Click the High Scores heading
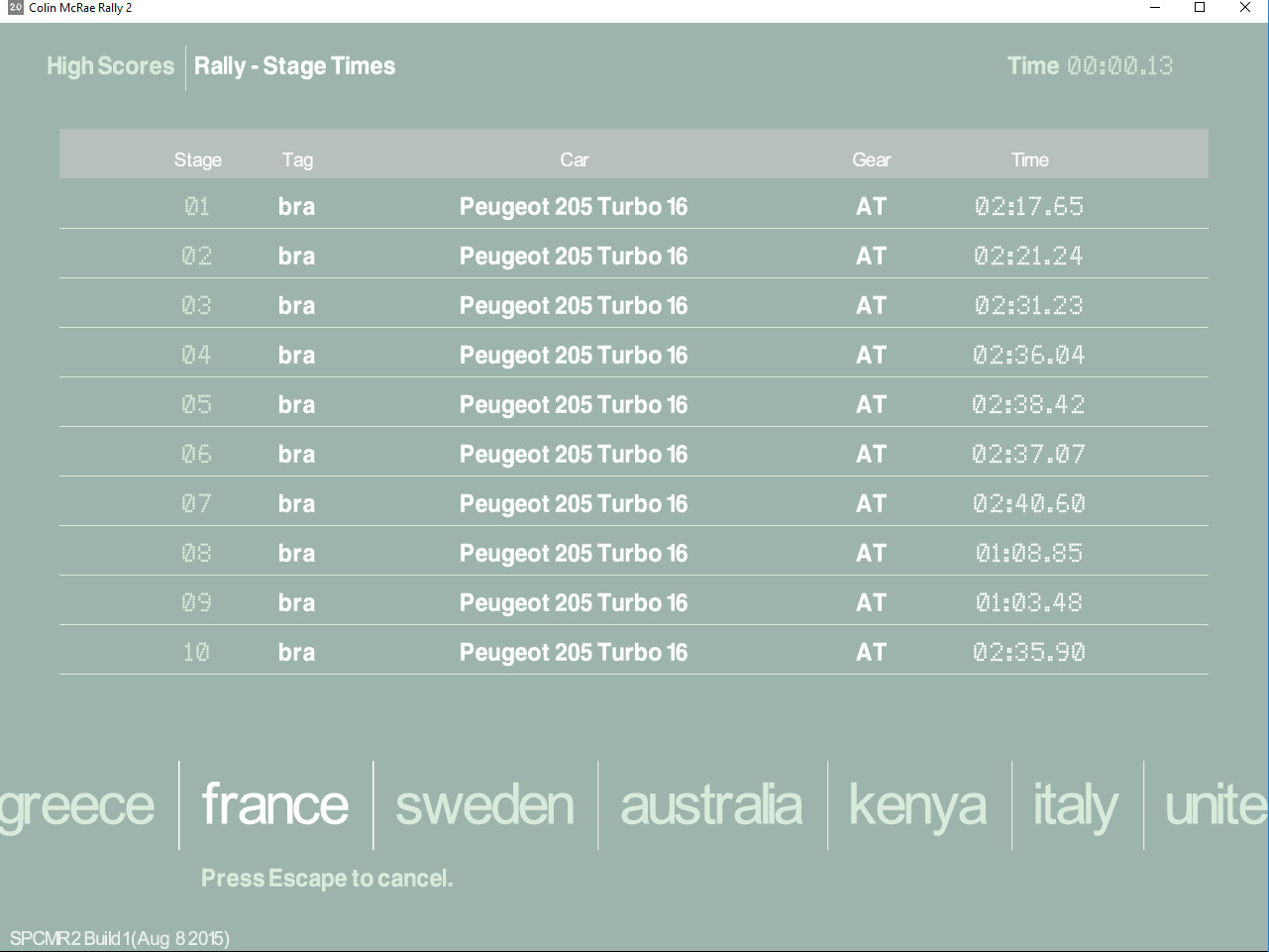Viewport: 1269px width, 952px height. tap(110, 66)
